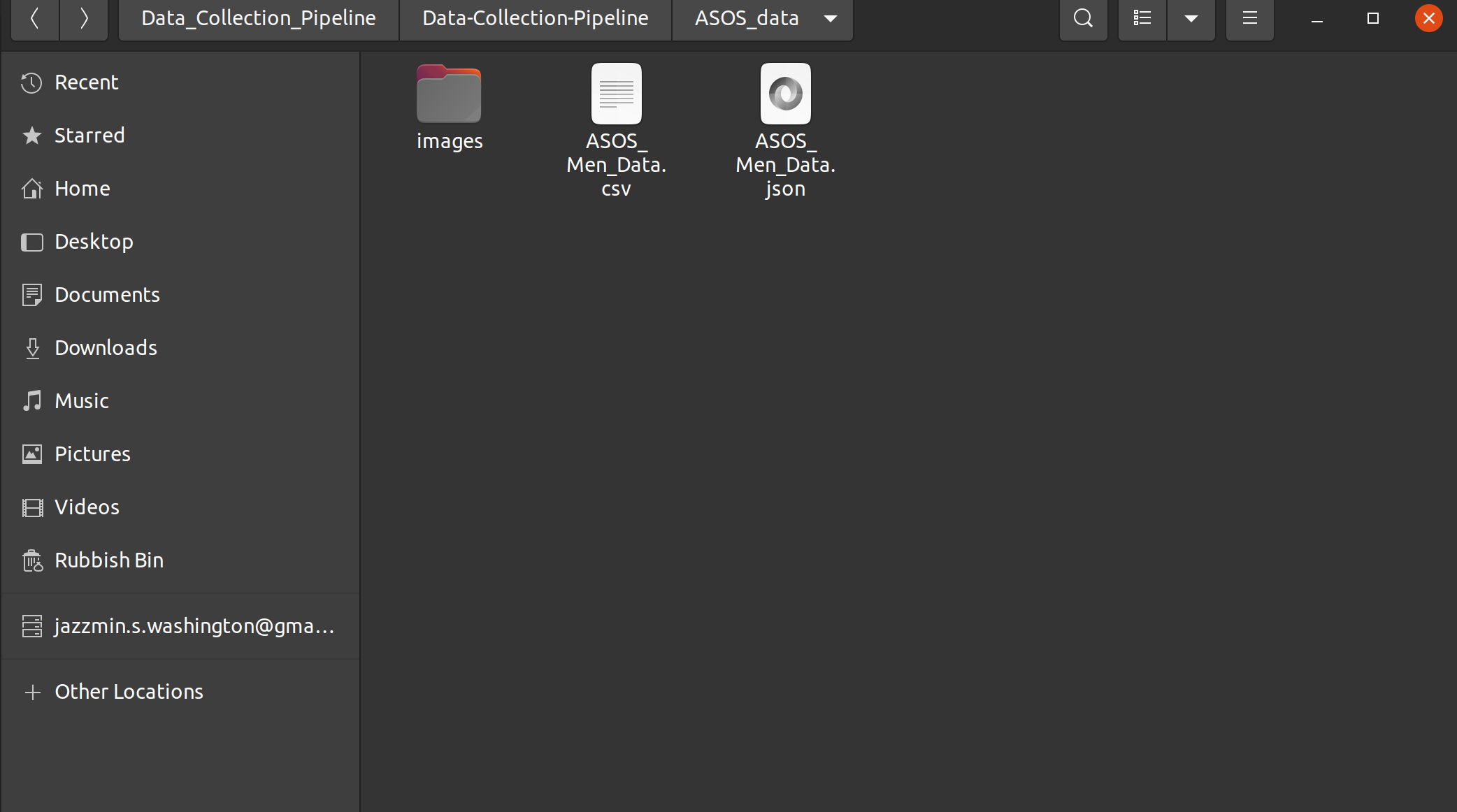The height and width of the screenshot is (812, 1457).
Task: Open the Music folder from sidebar
Action: 82,400
